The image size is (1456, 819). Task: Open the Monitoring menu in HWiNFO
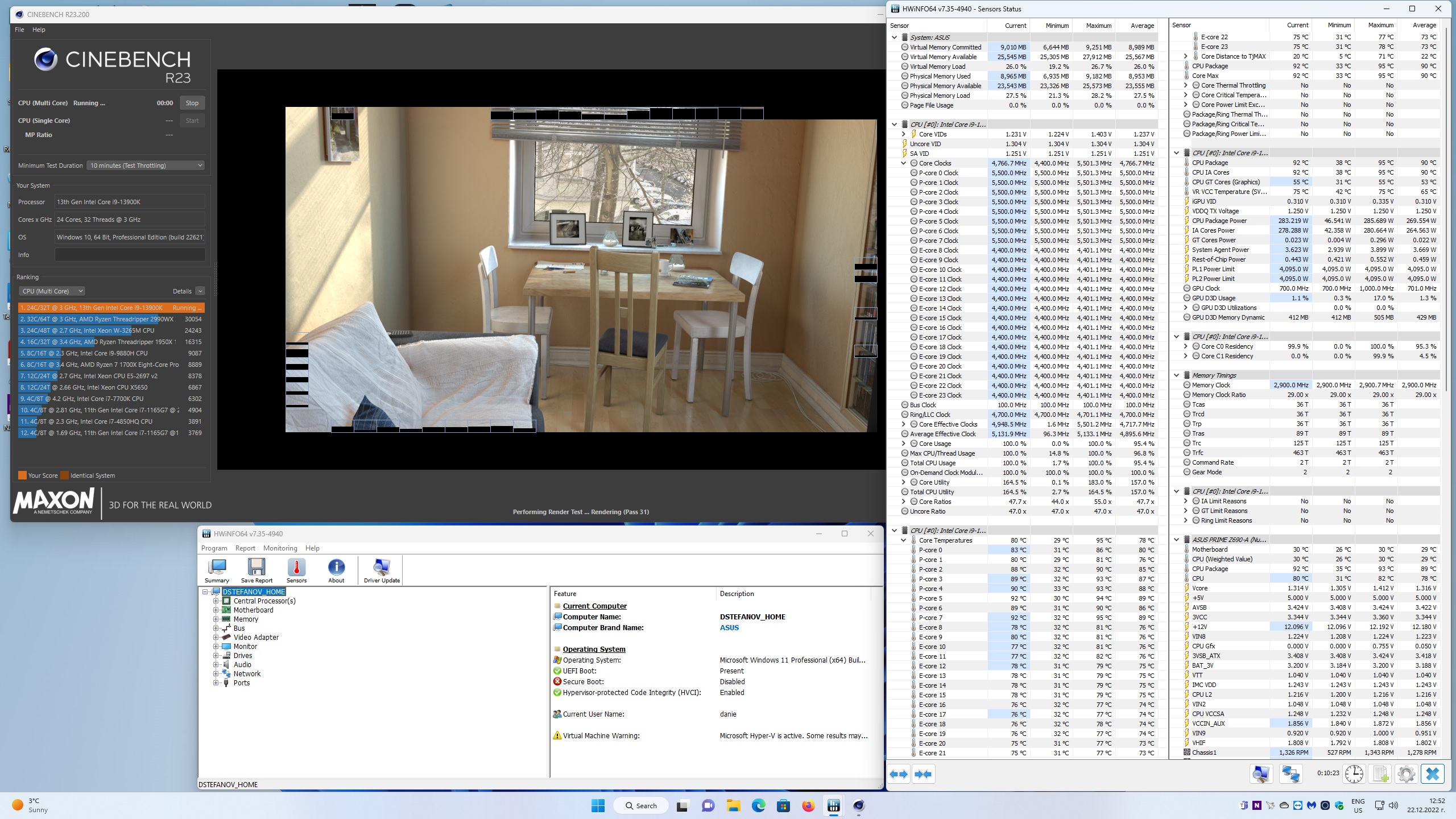coord(280,548)
